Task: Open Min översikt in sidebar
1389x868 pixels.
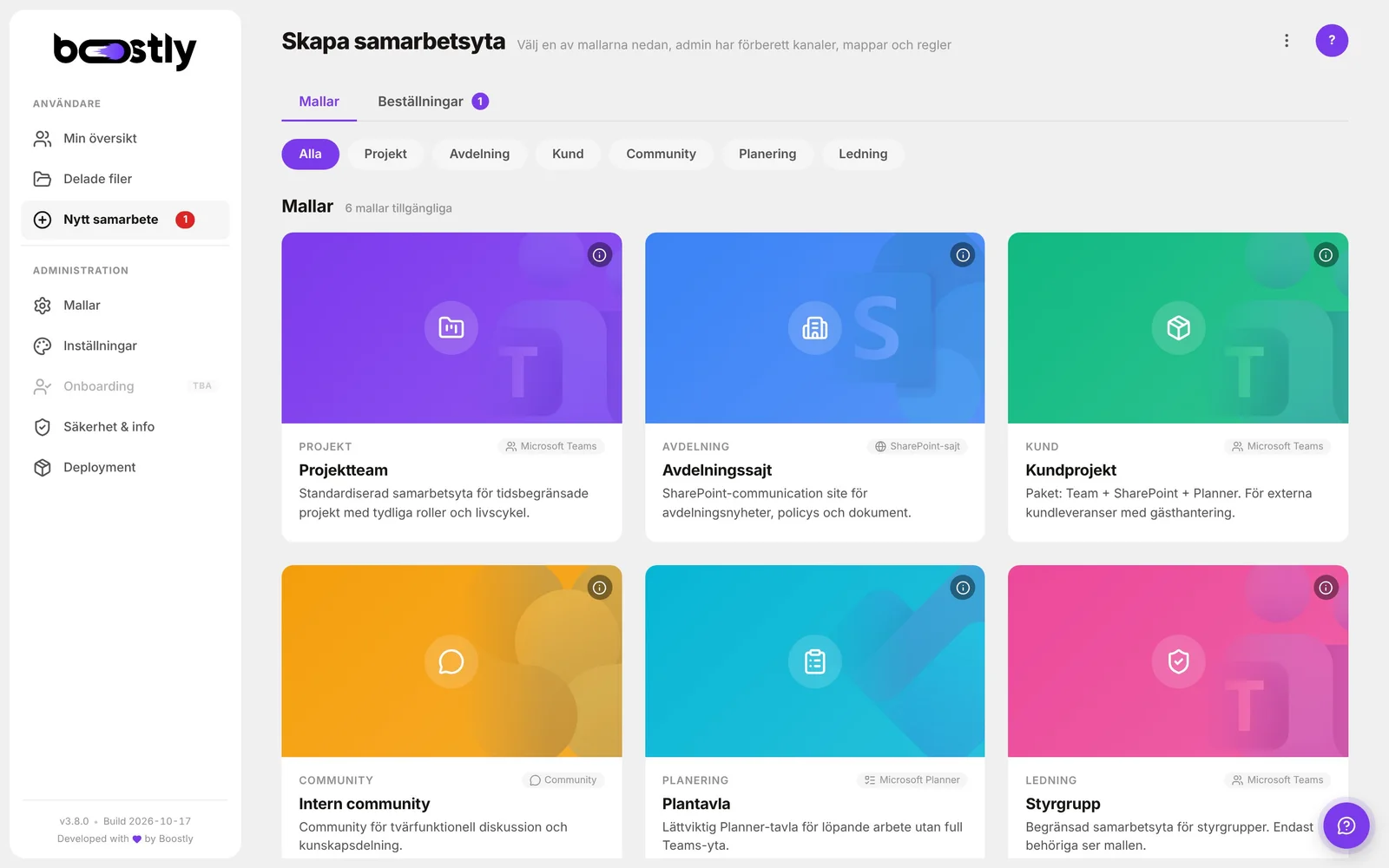Action: (x=125, y=139)
